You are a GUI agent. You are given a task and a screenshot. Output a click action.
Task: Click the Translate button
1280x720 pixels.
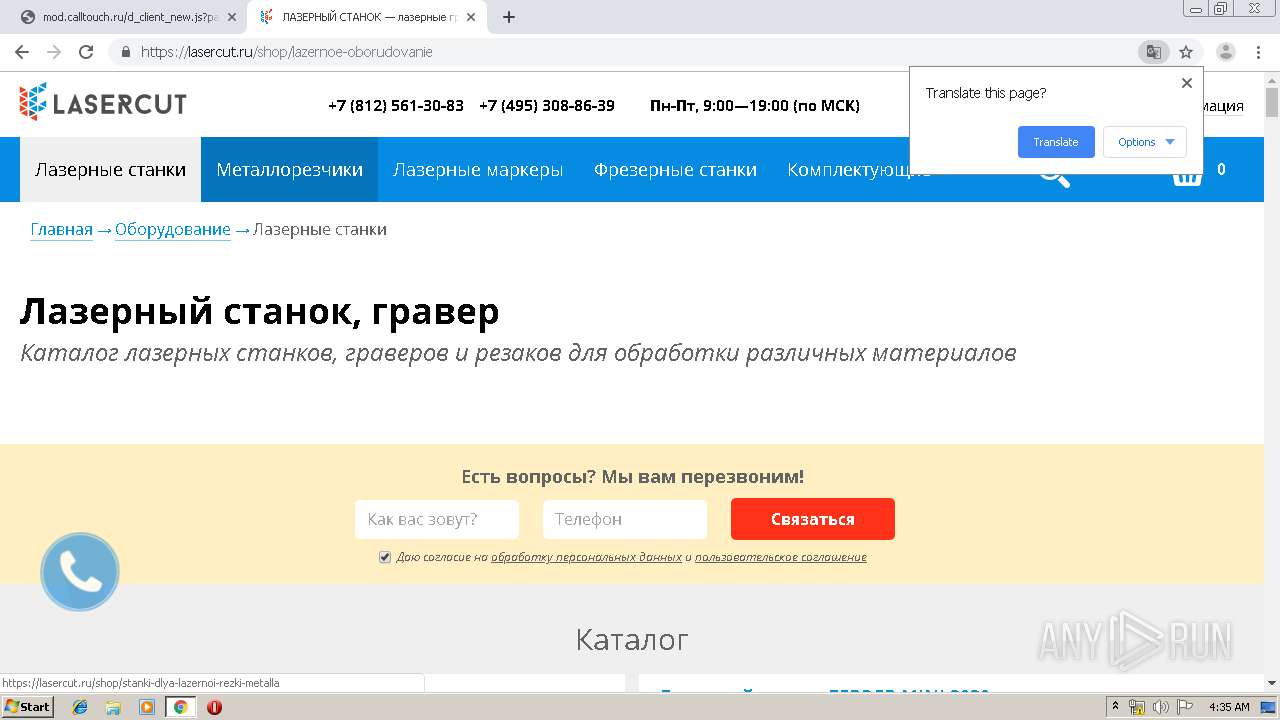point(1056,142)
